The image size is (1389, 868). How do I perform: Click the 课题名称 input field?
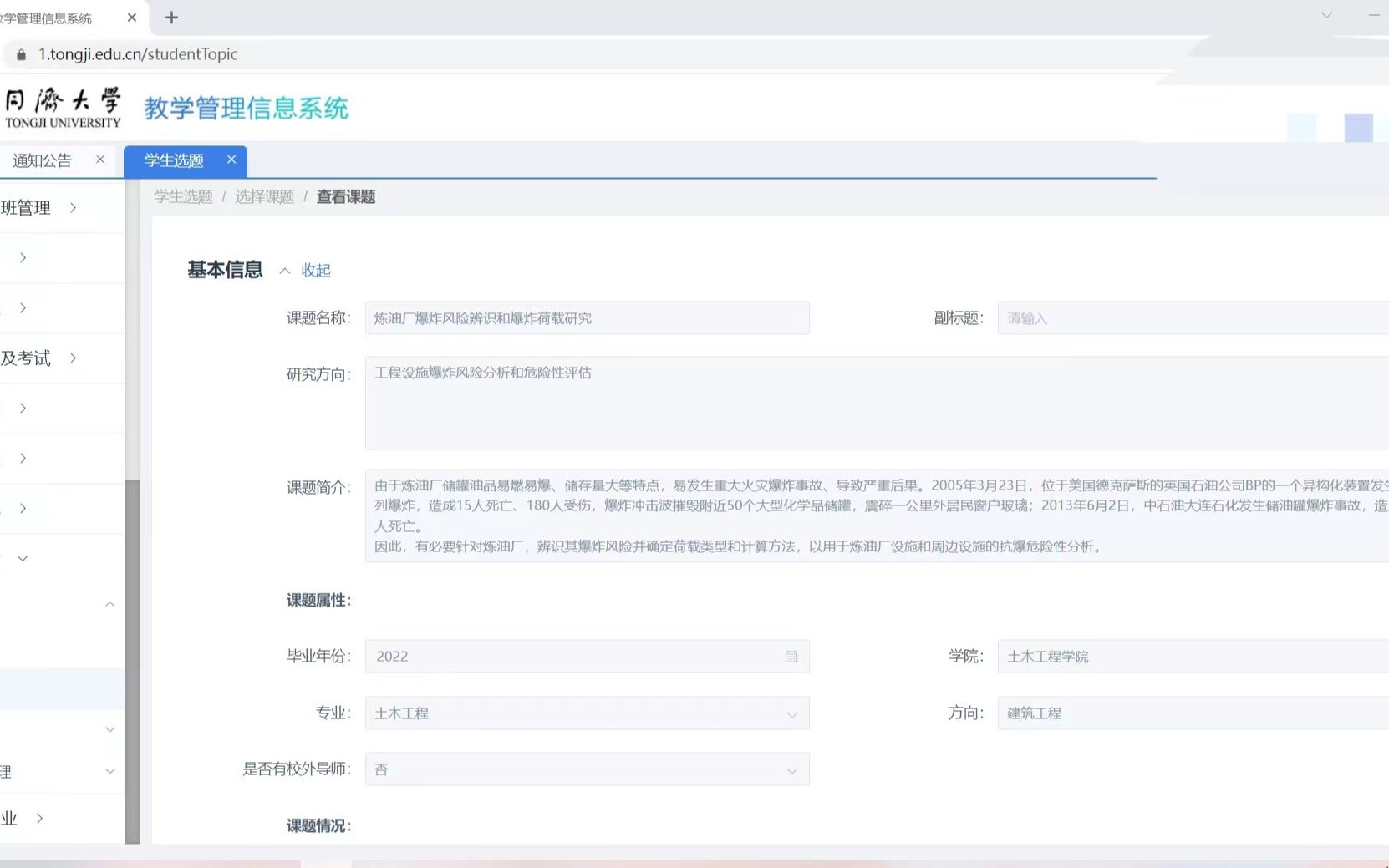(587, 318)
